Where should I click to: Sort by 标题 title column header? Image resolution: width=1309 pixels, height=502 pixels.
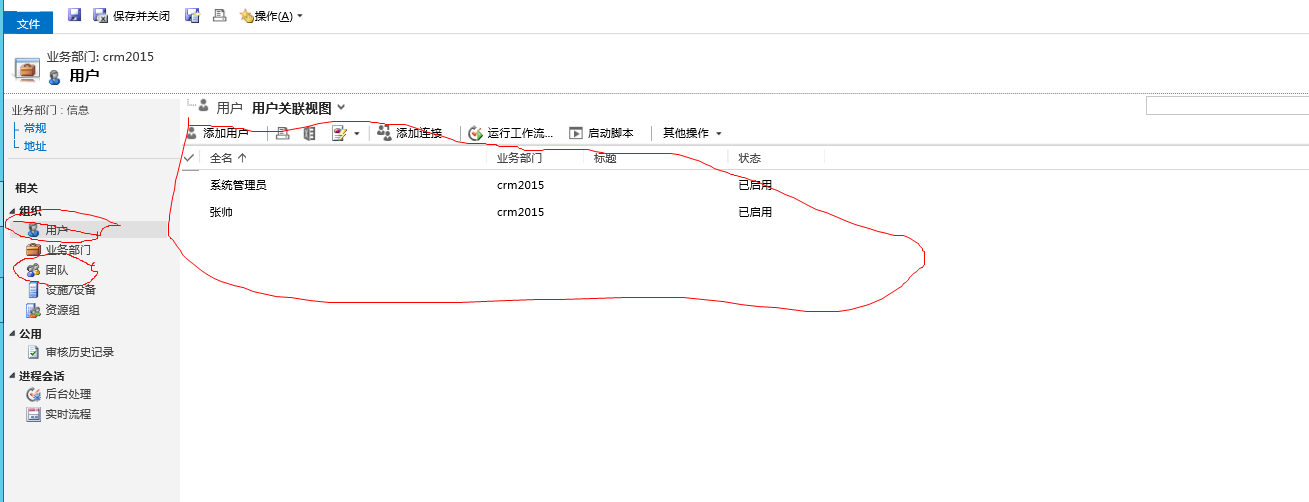[x=605, y=158]
